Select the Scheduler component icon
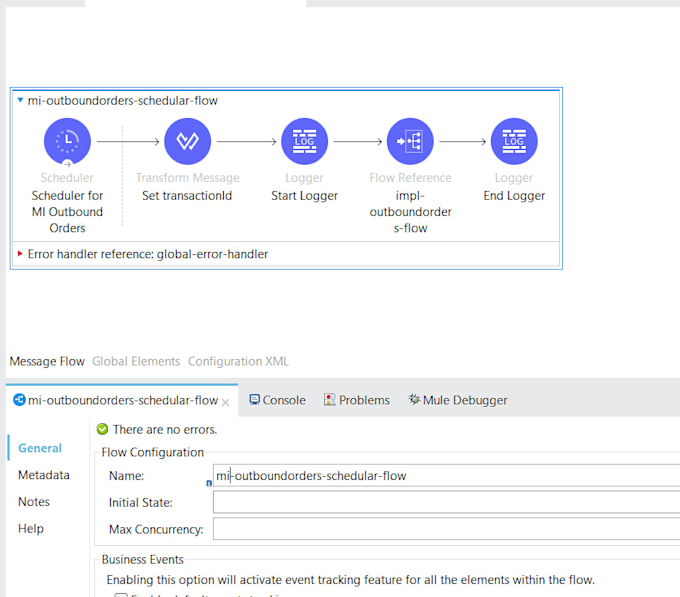 point(67,141)
